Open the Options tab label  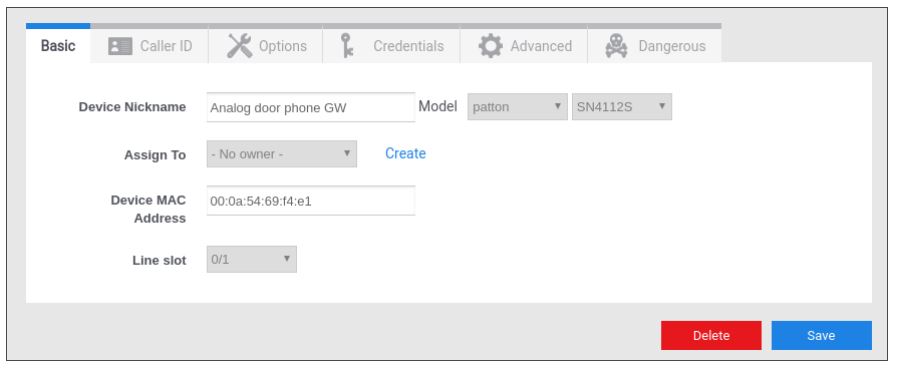click(282, 46)
